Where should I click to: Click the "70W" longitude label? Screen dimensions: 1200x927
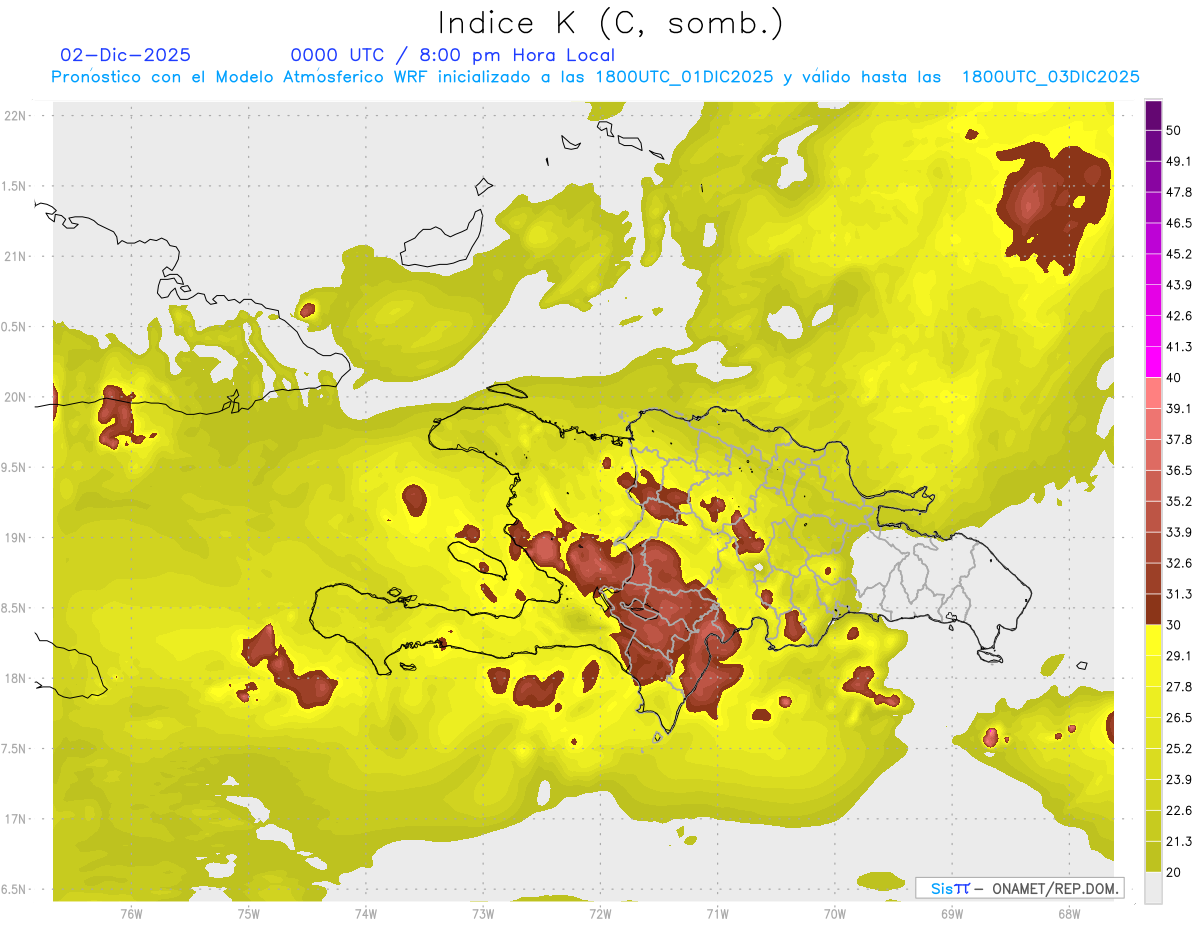click(835, 914)
